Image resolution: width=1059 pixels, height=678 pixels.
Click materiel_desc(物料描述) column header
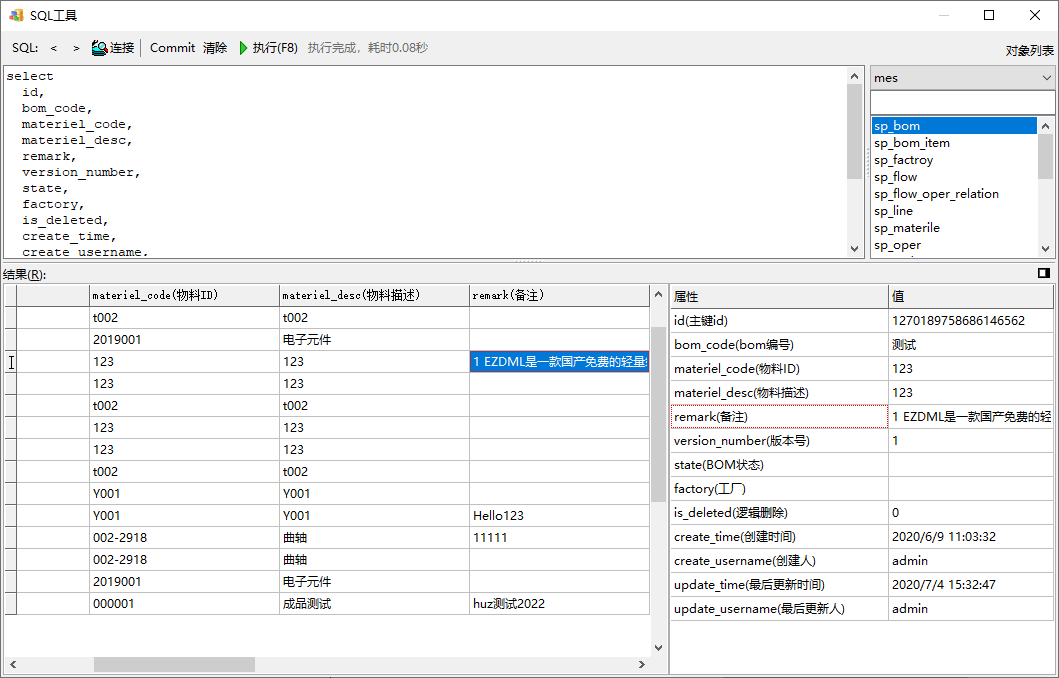374,295
